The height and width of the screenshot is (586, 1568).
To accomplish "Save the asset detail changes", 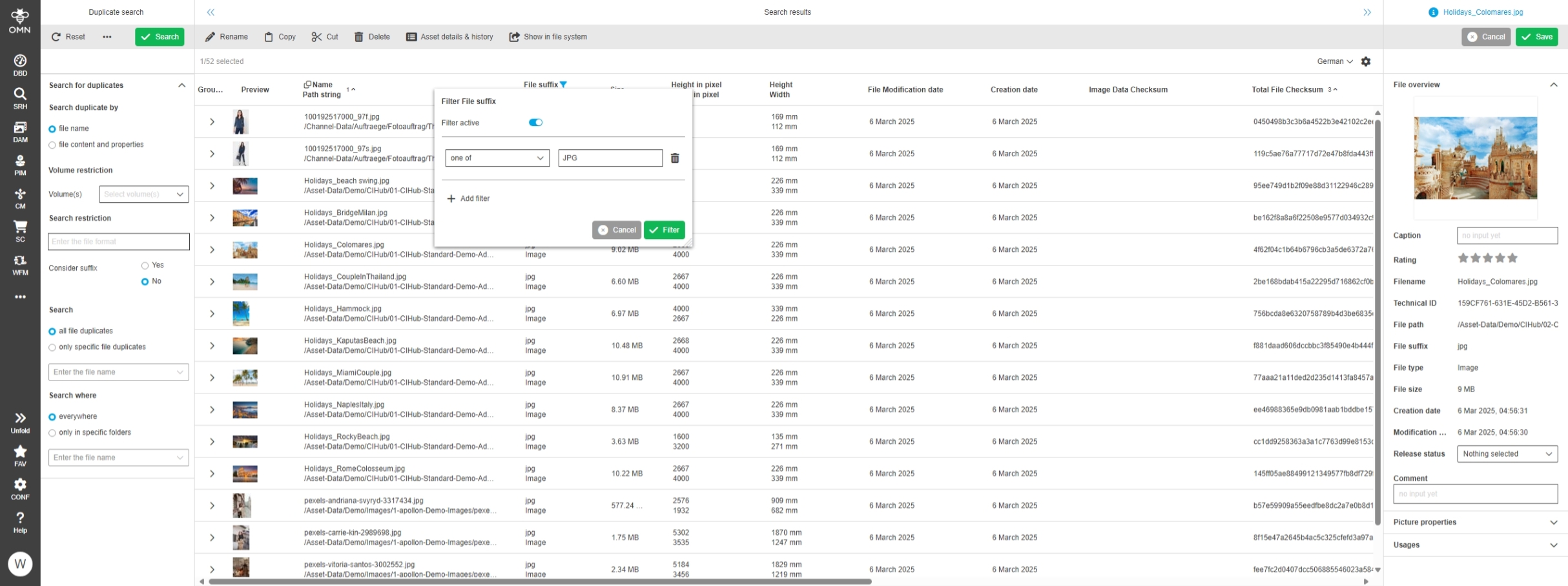I will [1537, 37].
